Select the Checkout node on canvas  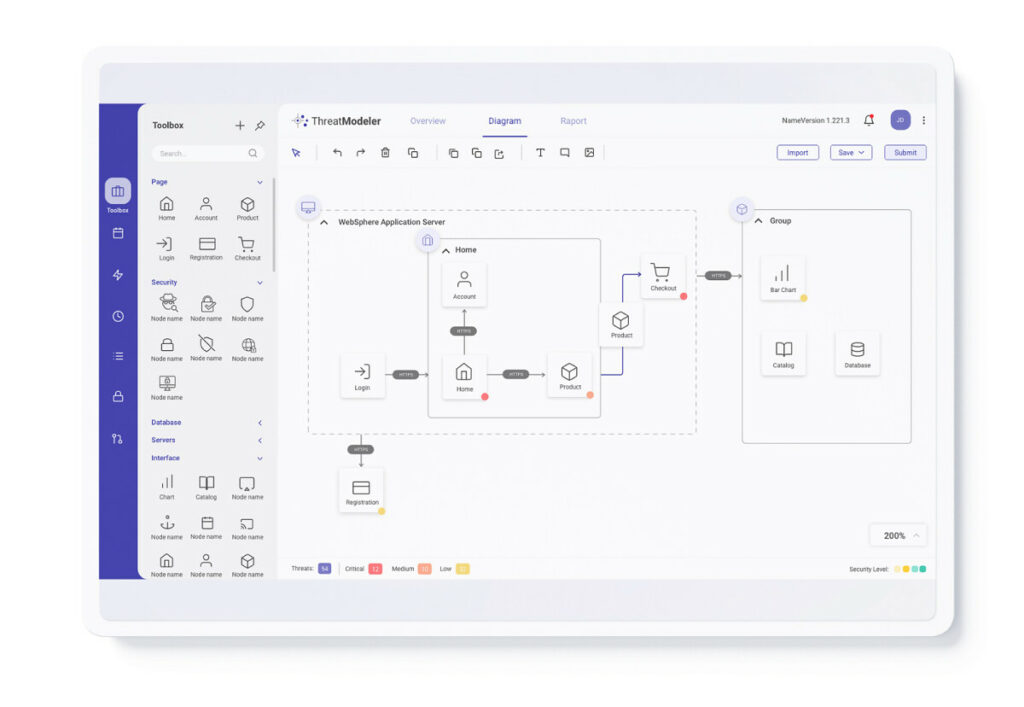663,276
